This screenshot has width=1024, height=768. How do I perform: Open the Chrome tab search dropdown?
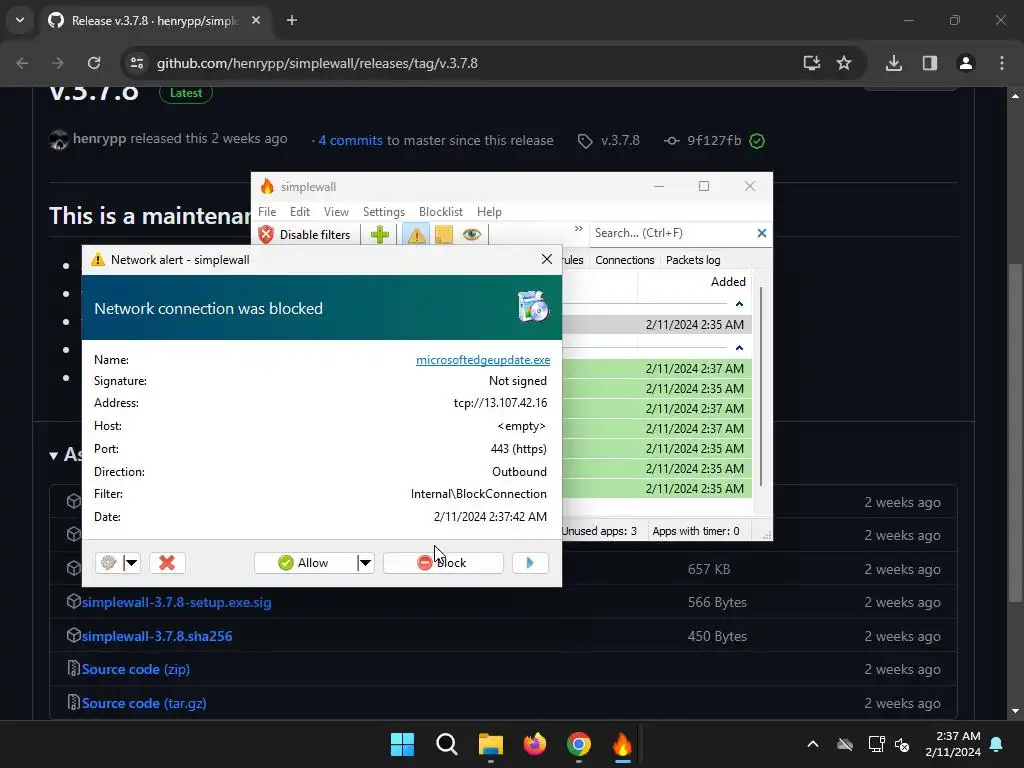20,20
